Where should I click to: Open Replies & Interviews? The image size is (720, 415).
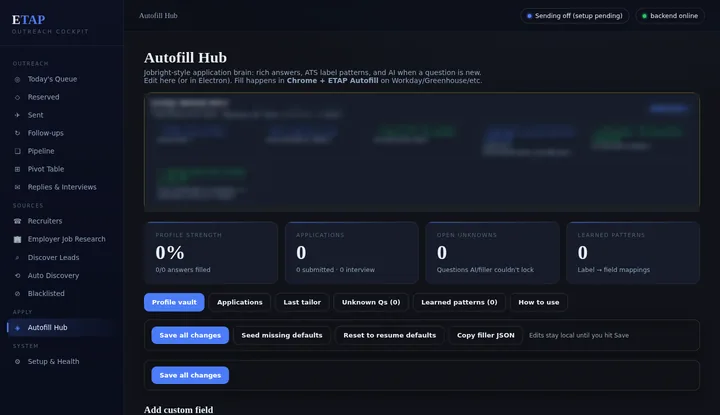coord(61,187)
